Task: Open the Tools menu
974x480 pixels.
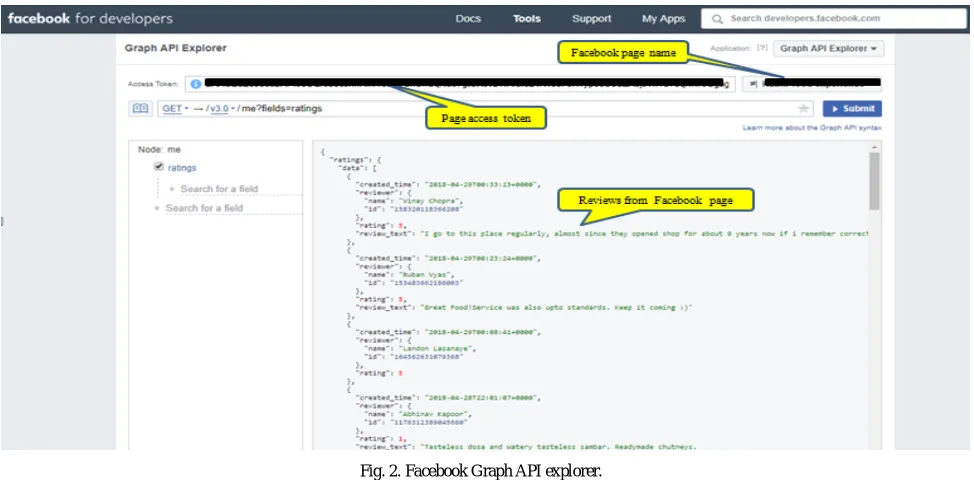Action: click(x=527, y=19)
